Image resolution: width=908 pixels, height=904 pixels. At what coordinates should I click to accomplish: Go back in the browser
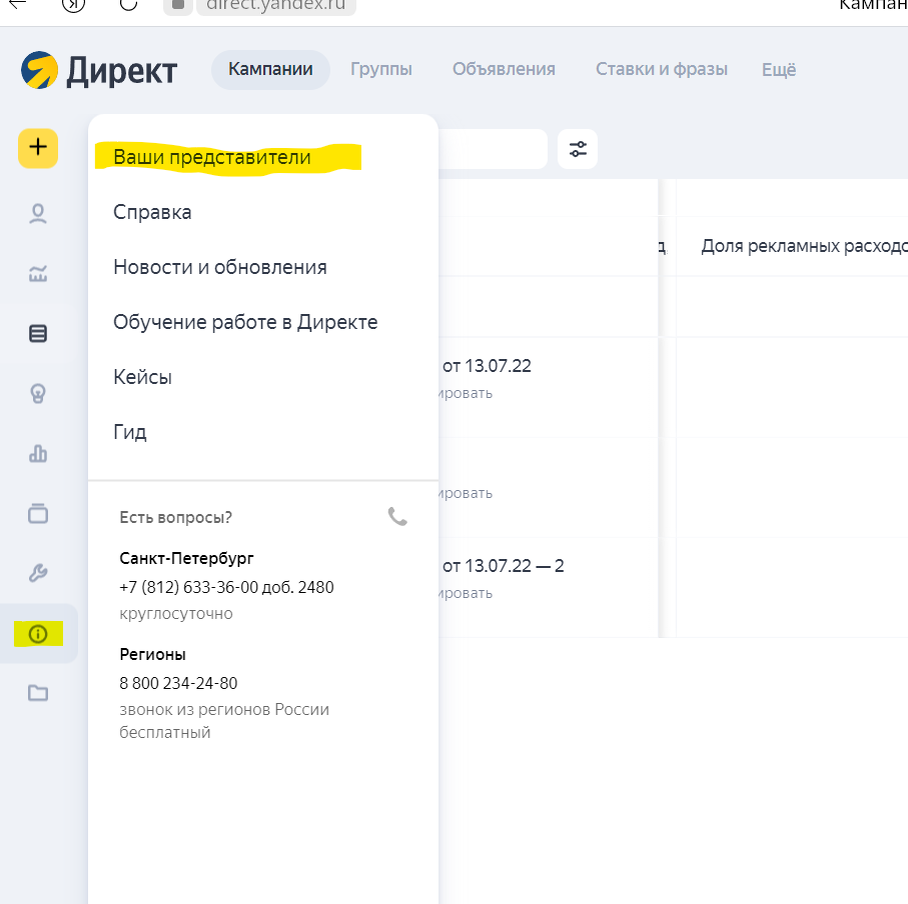(18, 5)
